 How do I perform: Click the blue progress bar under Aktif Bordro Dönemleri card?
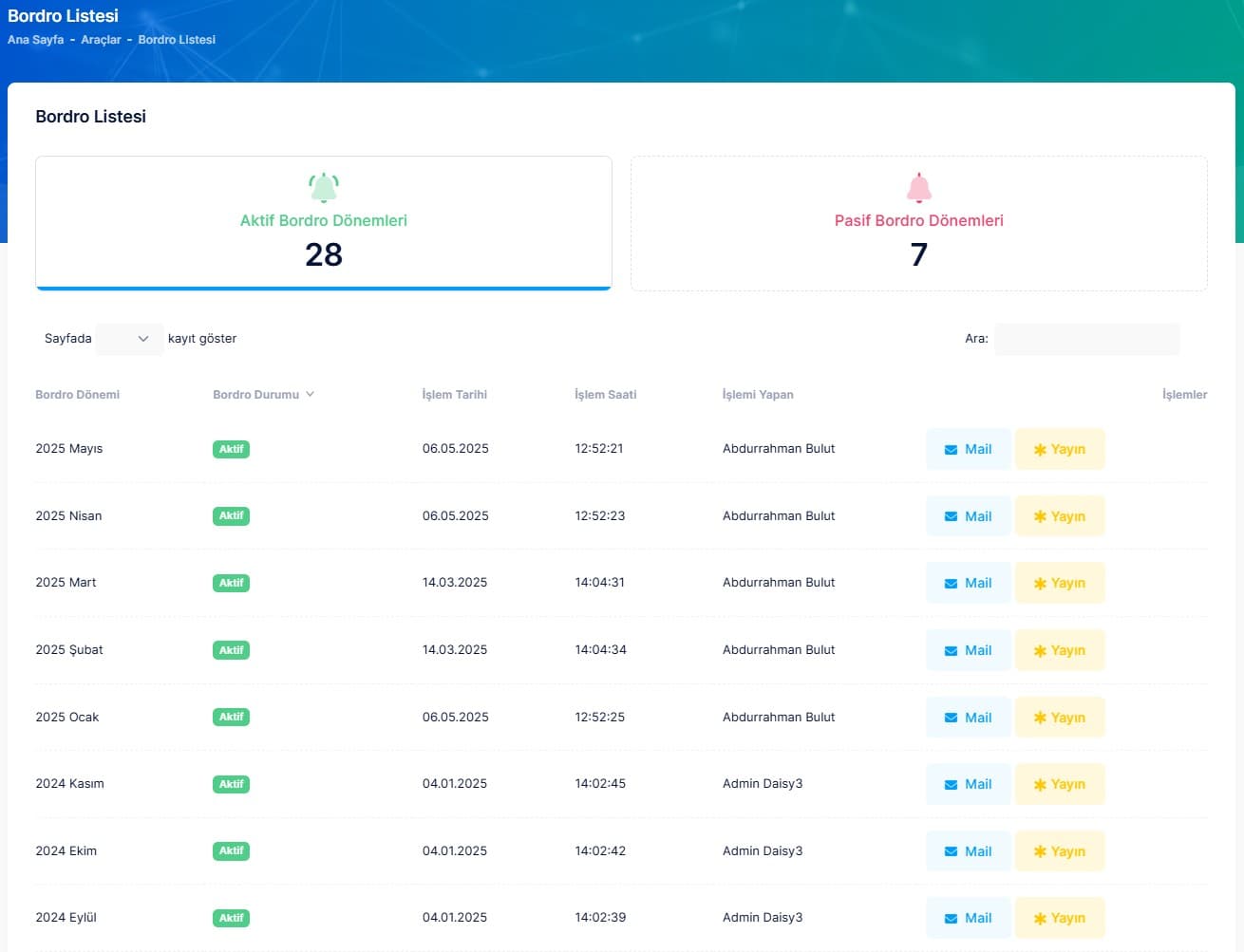click(323, 287)
